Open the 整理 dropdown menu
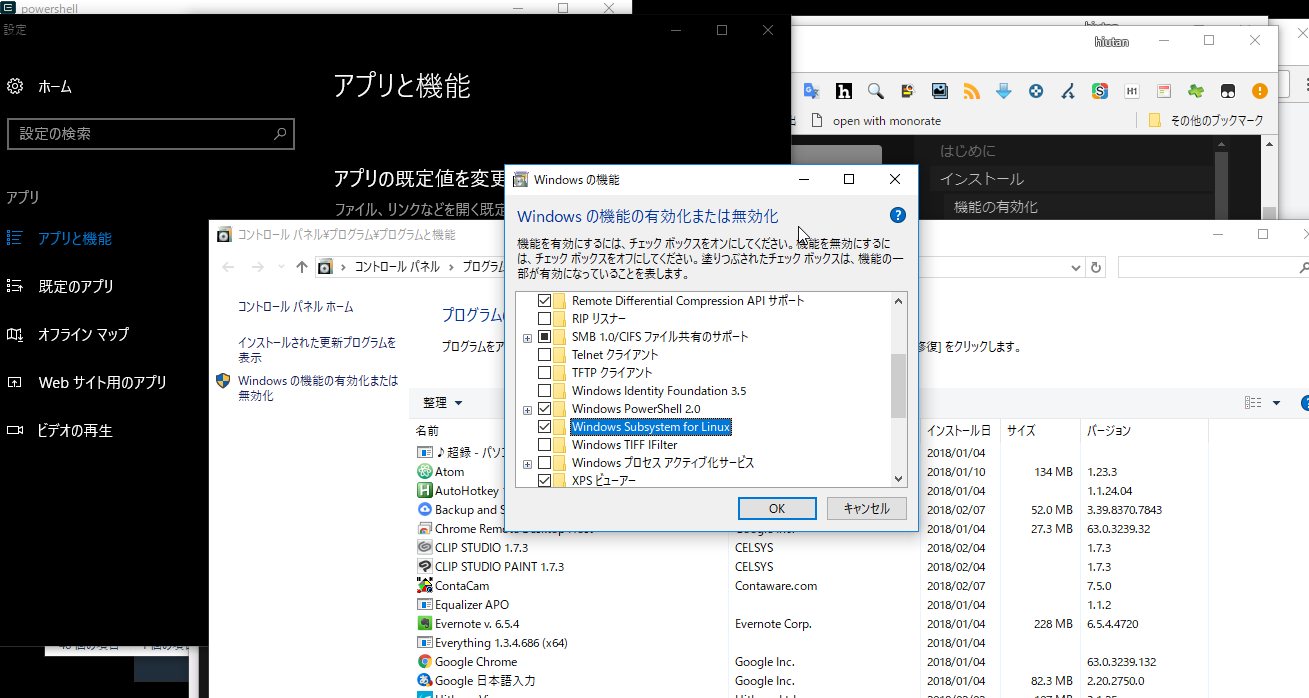1309x698 pixels. pyautogui.click(x=442, y=403)
